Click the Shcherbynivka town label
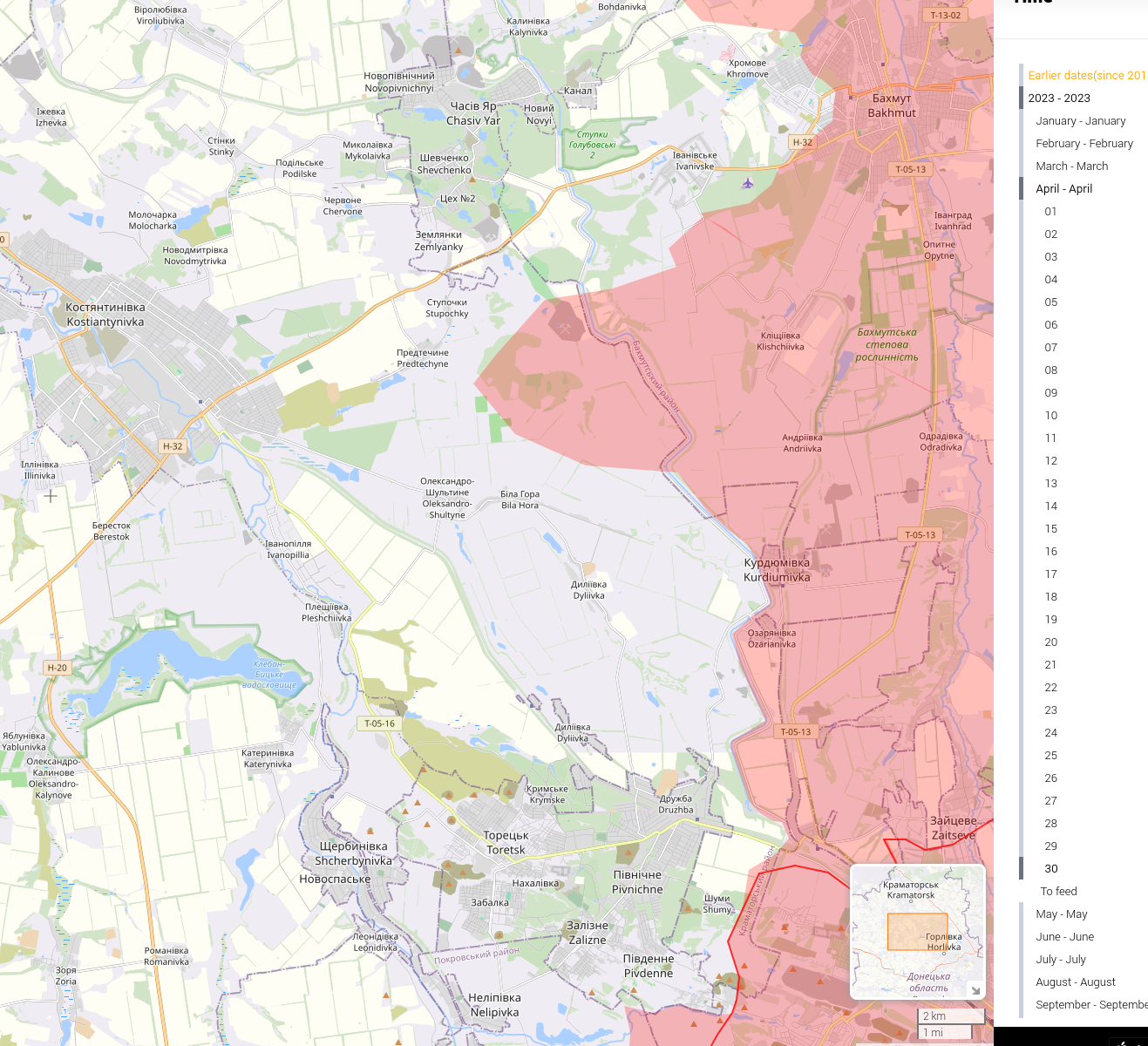The width and height of the screenshot is (1148, 1046). [353, 853]
